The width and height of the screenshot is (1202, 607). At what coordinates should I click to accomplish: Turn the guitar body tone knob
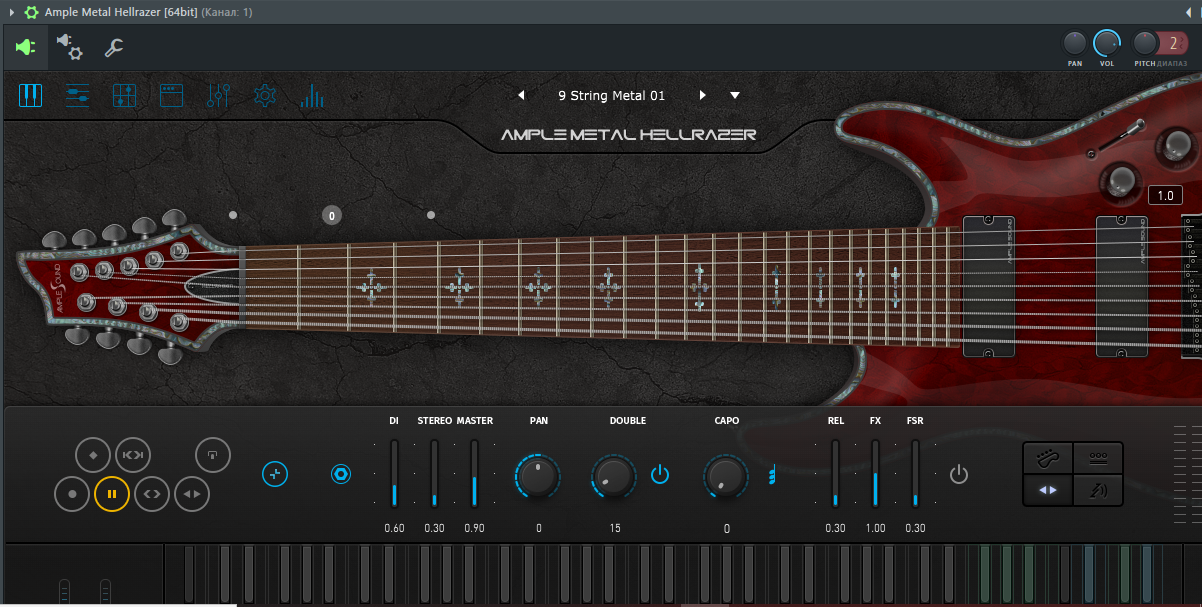[x=1120, y=180]
